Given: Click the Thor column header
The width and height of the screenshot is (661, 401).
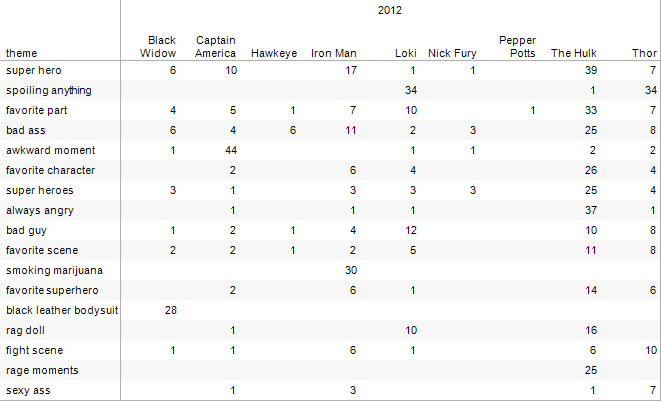Looking at the screenshot, I should tap(644, 53).
